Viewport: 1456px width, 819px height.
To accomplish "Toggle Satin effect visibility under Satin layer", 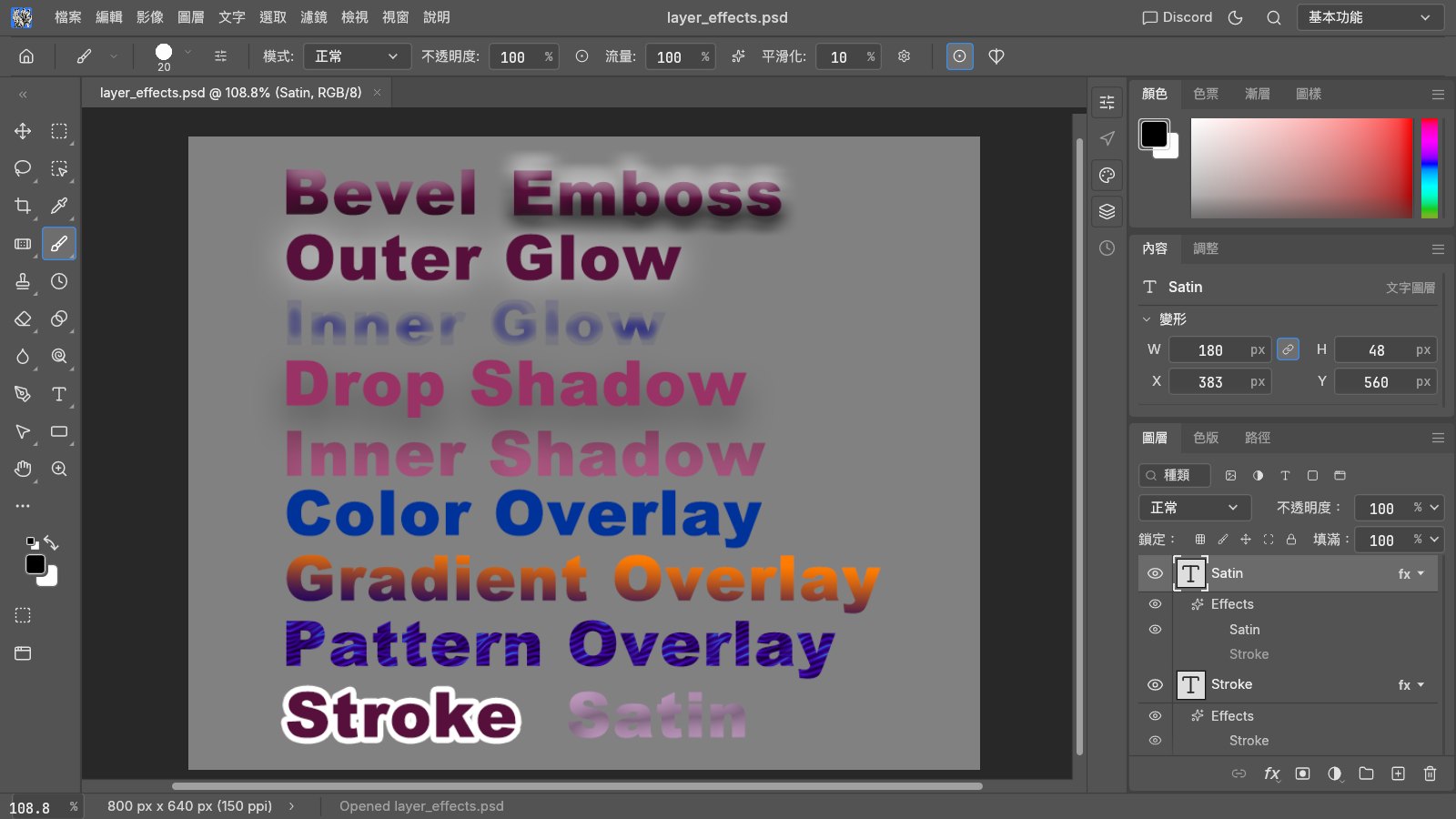I will 1155,629.
